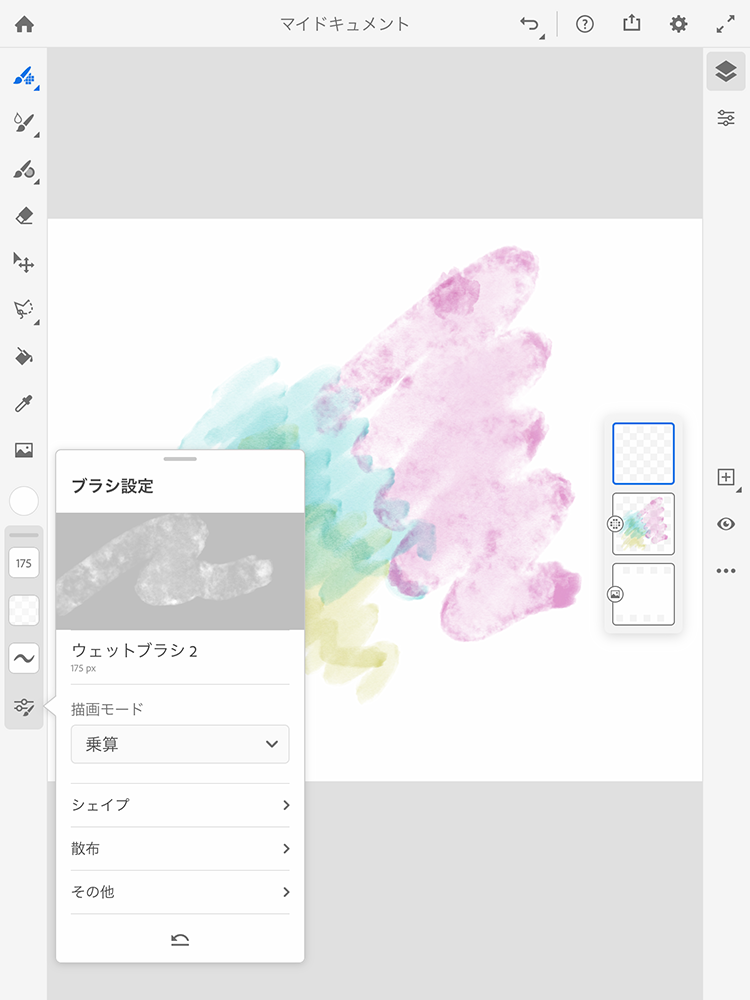This screenshot has width=750, height=1000.
Task: Expand the 散布 brush settings
Action: click(180, 848)
